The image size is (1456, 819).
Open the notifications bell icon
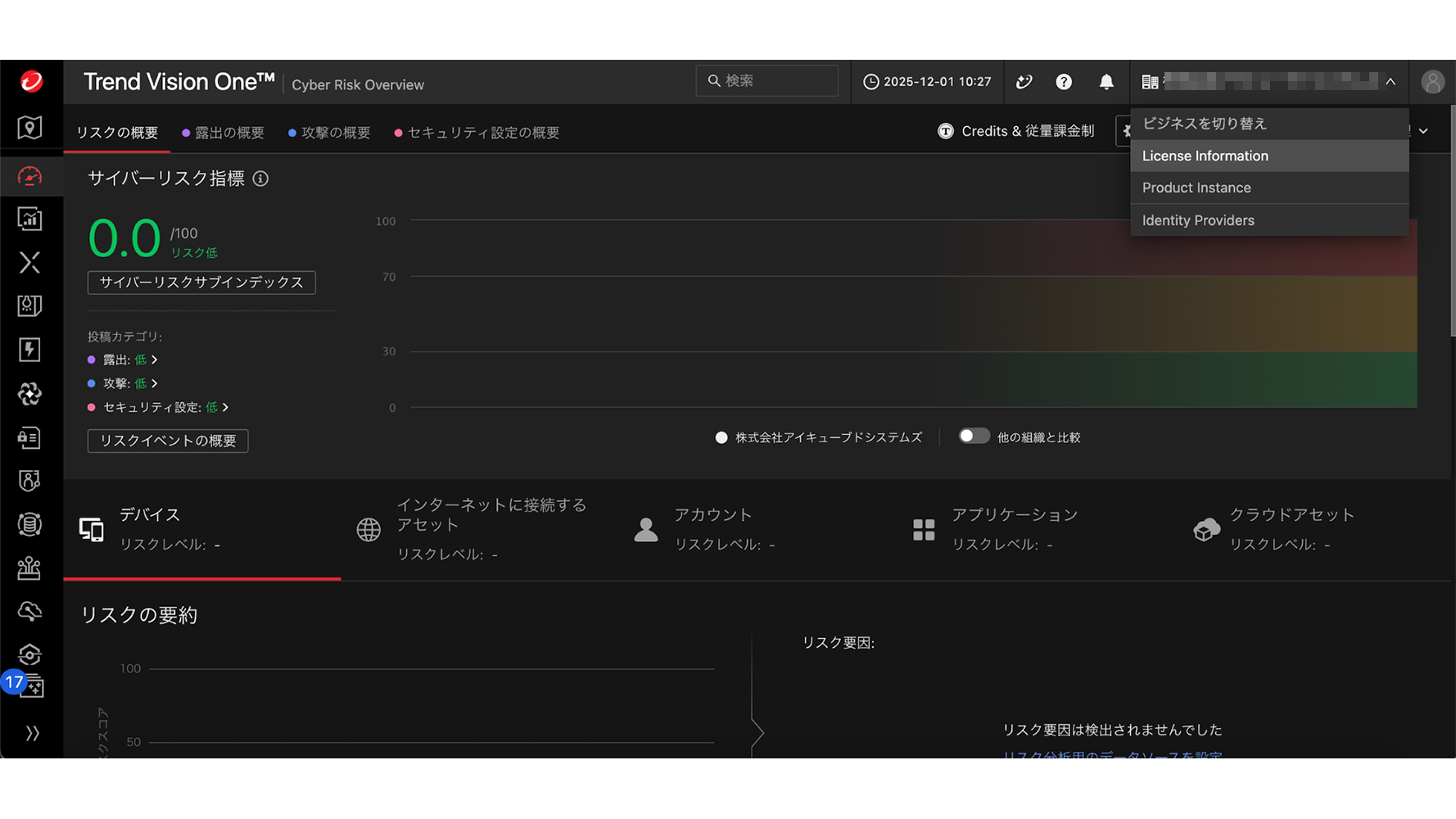click(x=1106, y=82)
